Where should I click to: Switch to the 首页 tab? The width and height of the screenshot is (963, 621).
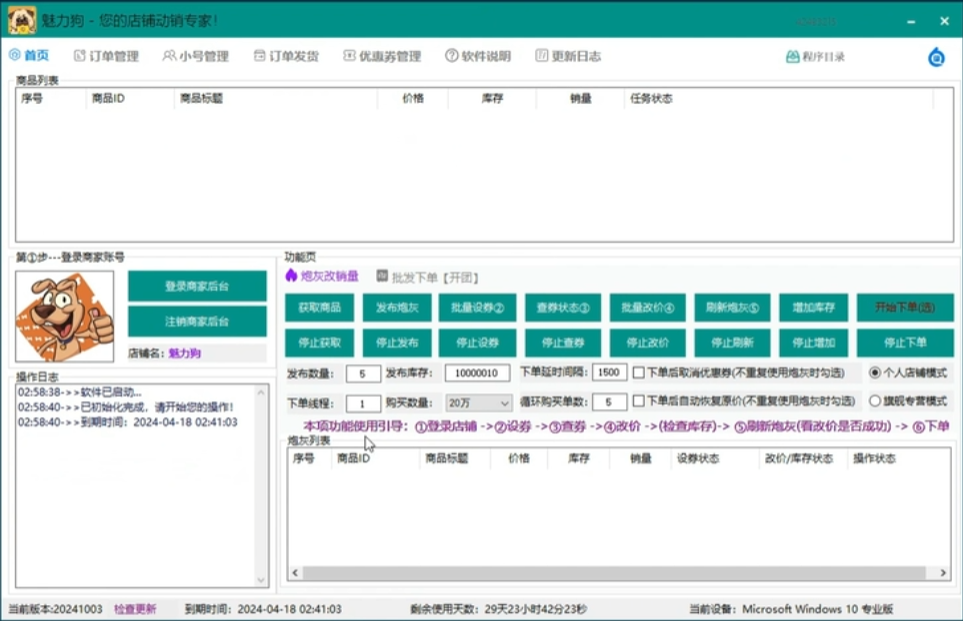[x=32, y=56]
